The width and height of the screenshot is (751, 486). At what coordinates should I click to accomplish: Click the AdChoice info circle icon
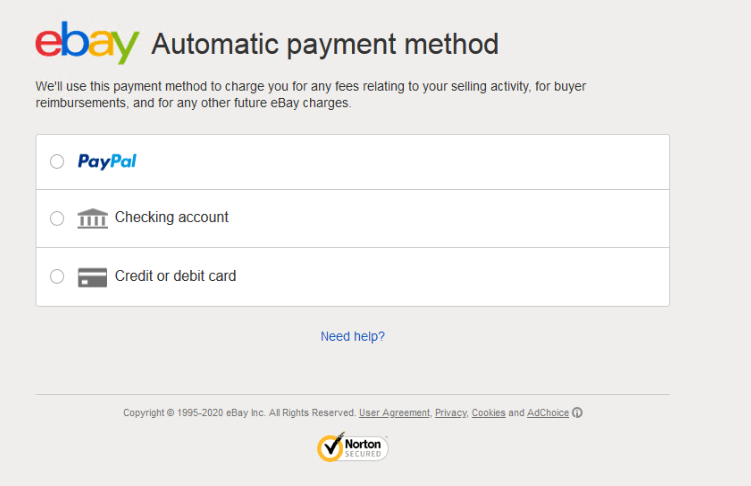577,412
